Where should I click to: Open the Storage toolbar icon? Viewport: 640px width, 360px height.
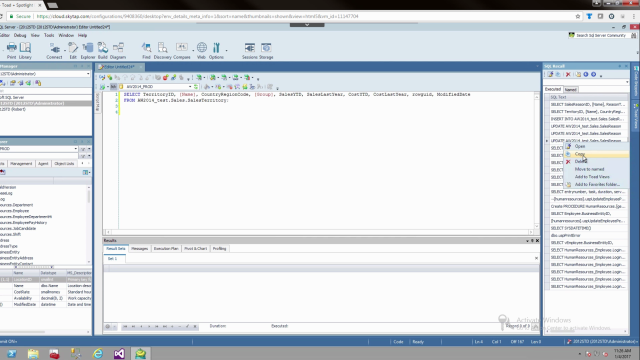266,51
